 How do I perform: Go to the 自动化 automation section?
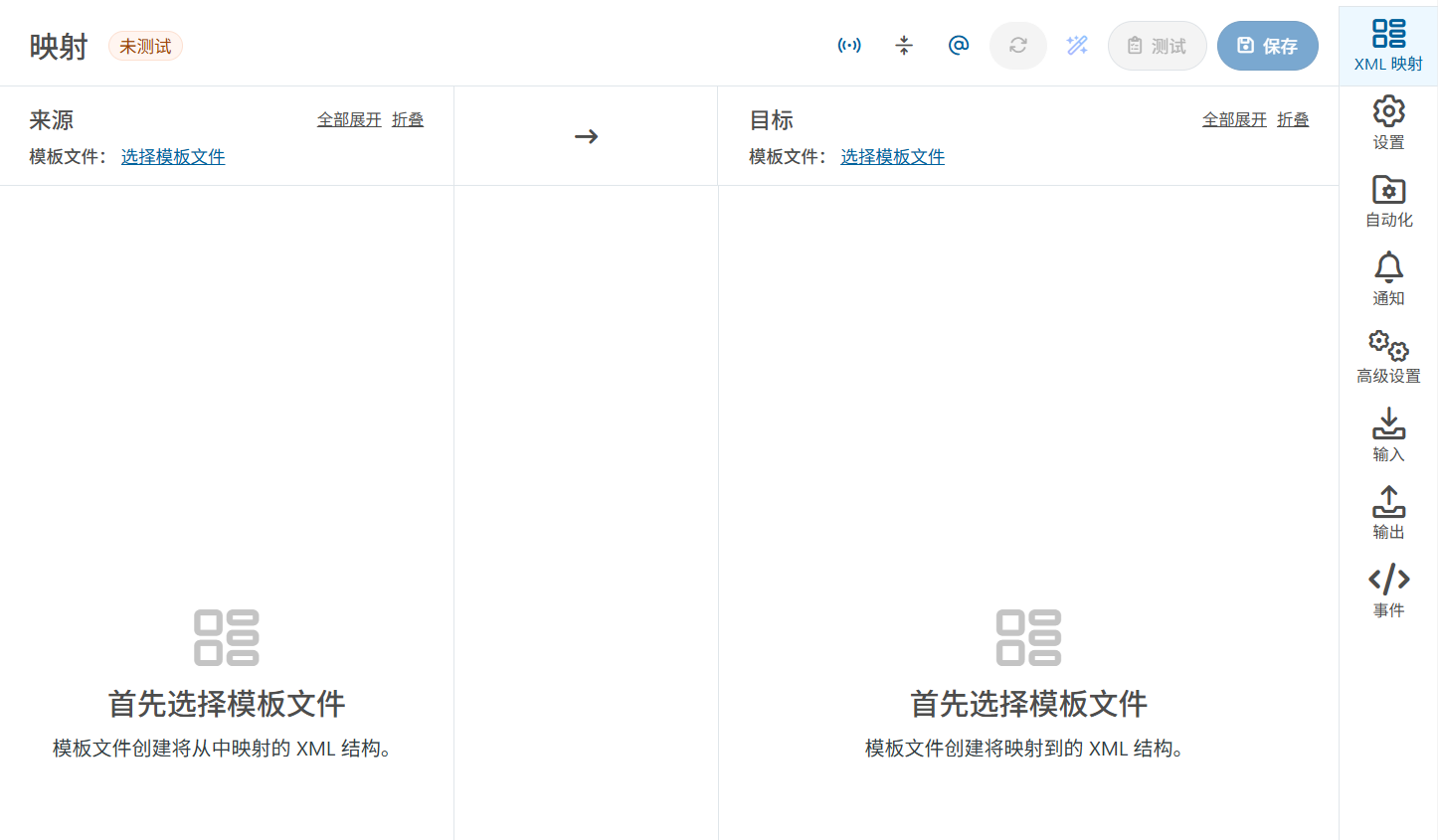[1388, 201]
